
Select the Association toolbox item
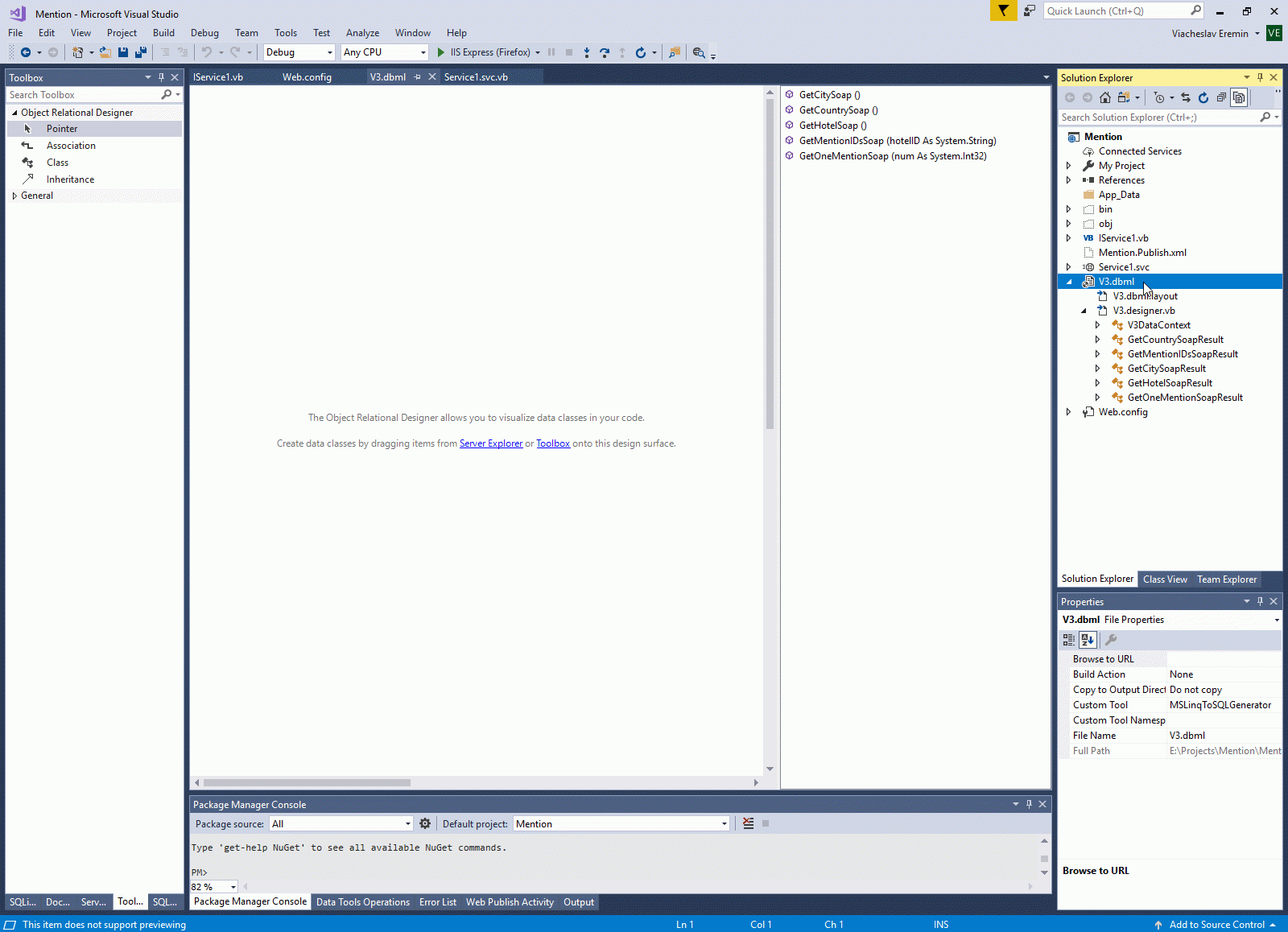71,146
